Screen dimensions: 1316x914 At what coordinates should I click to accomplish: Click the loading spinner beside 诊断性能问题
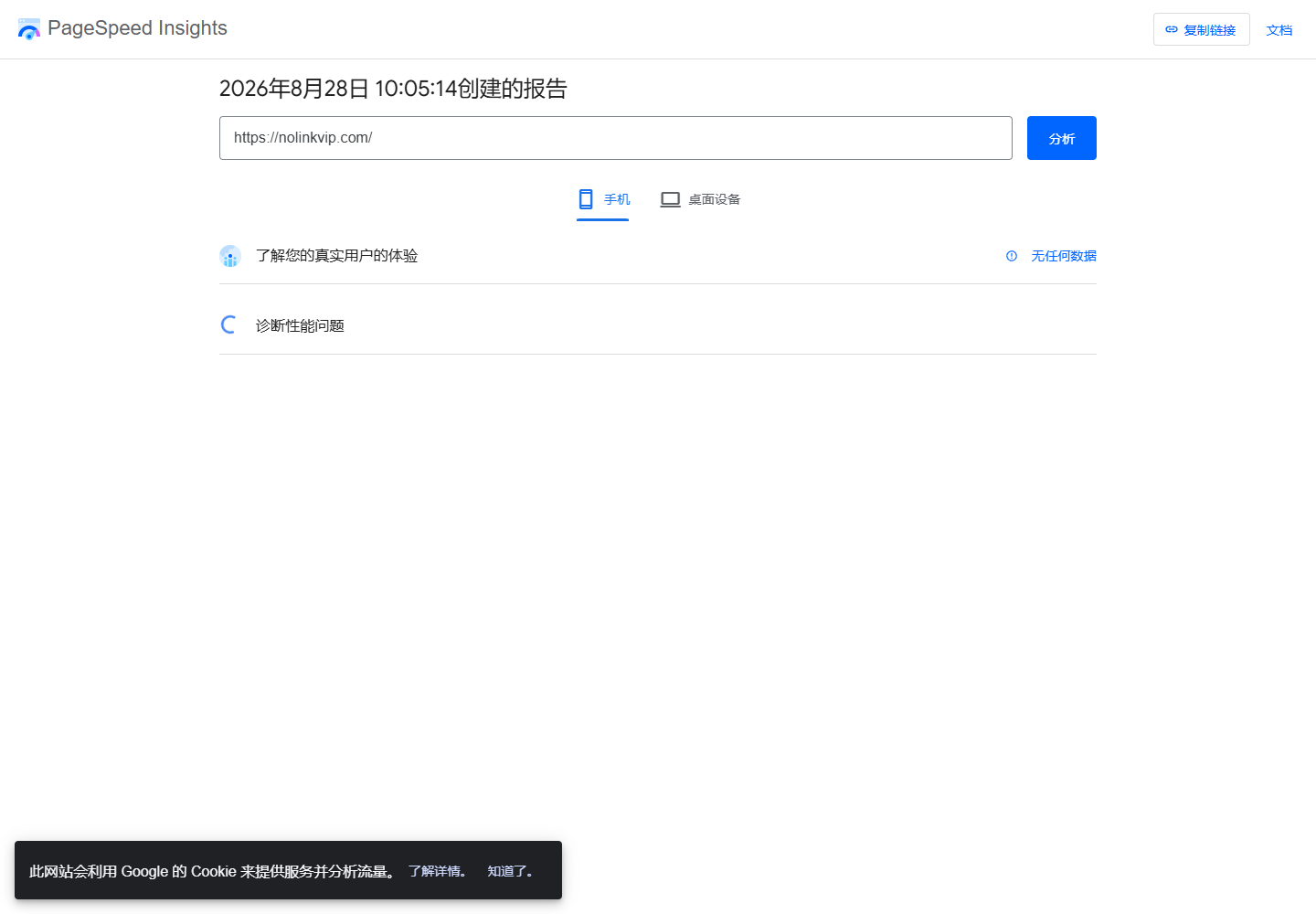click(230, 324)
